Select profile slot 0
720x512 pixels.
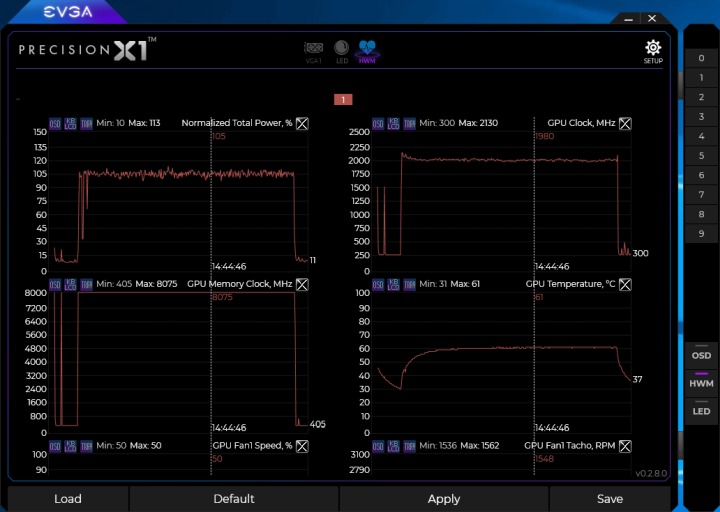point(701,58)
